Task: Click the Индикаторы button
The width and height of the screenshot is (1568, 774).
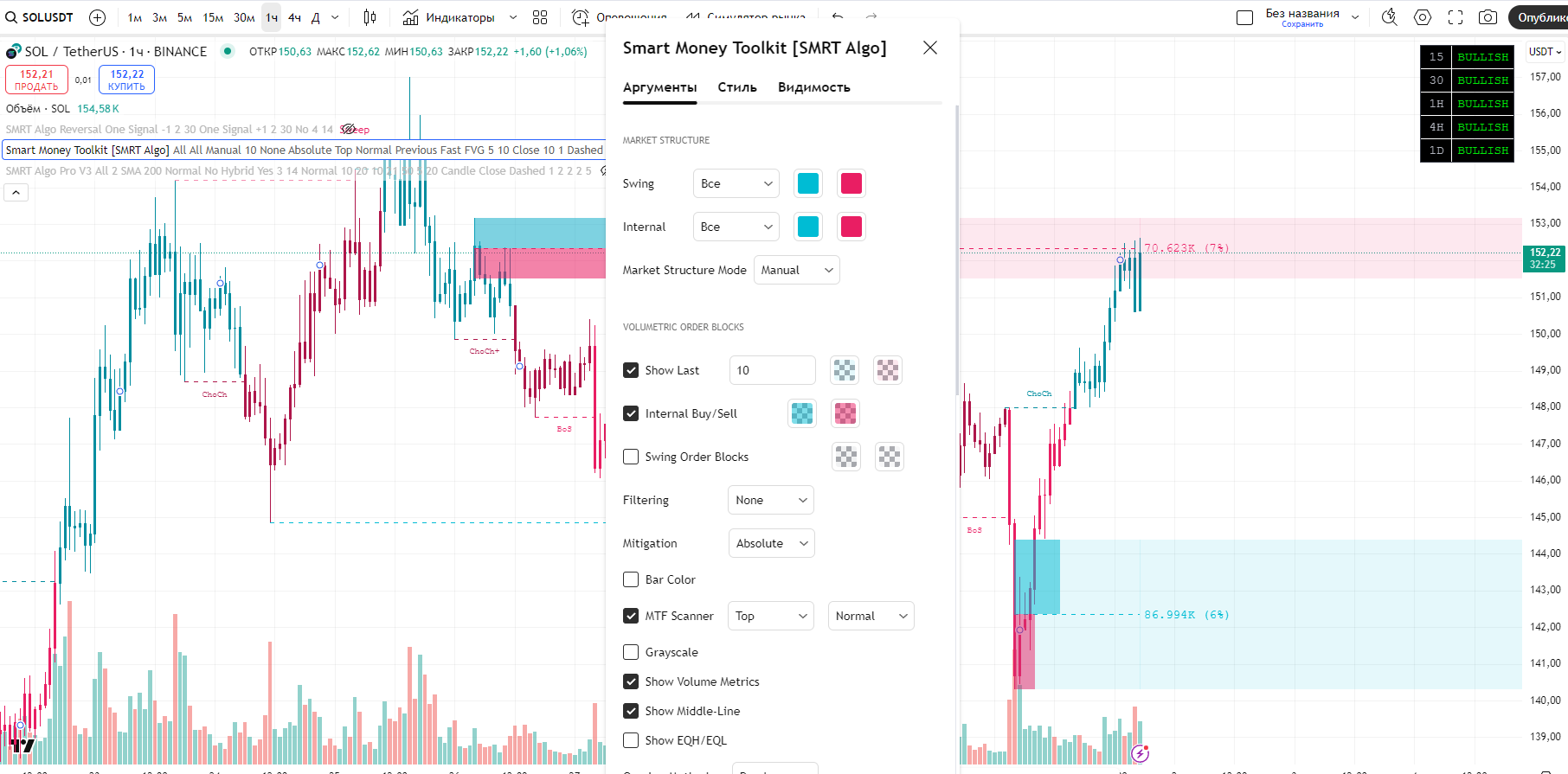Action: click(450, 17)
